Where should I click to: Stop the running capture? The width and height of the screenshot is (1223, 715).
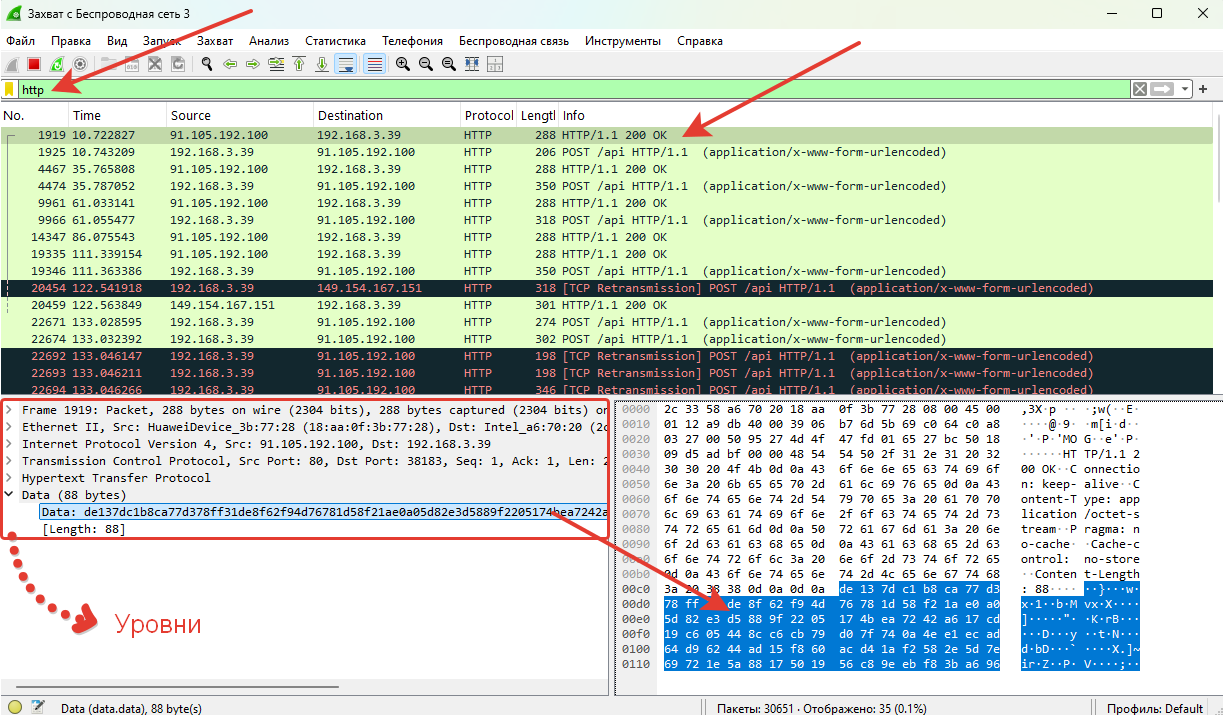coord(34,64)
